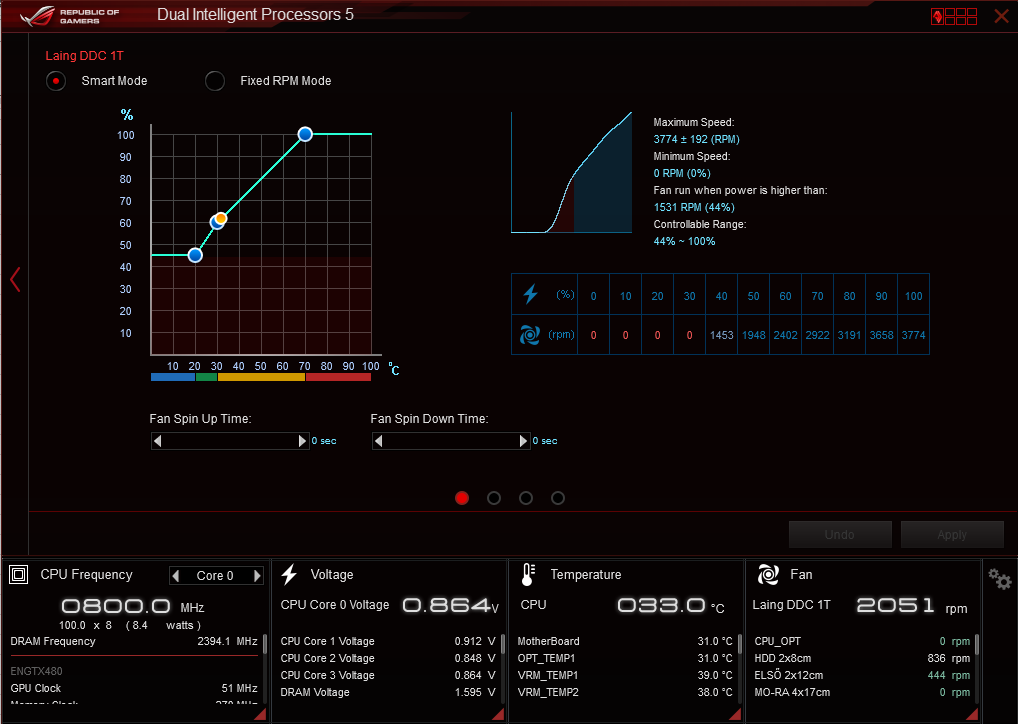Click the Fan Spin Up Time slider track

coord(230,441)
